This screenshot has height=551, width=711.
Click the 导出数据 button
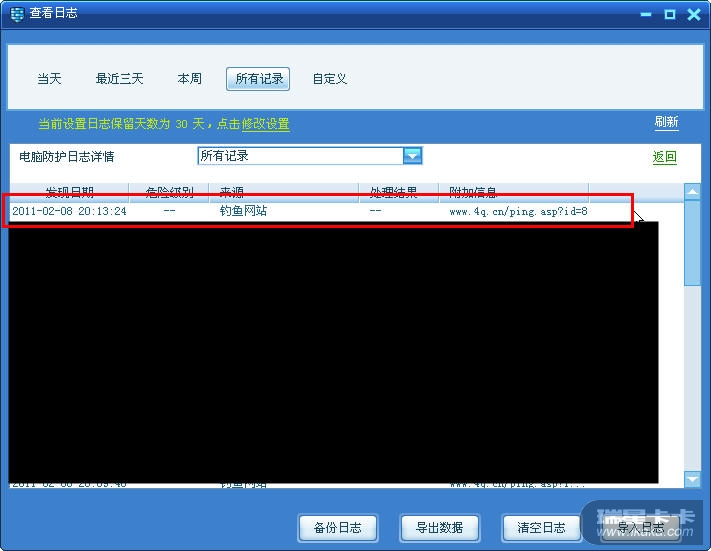click(x=439, y=528)
